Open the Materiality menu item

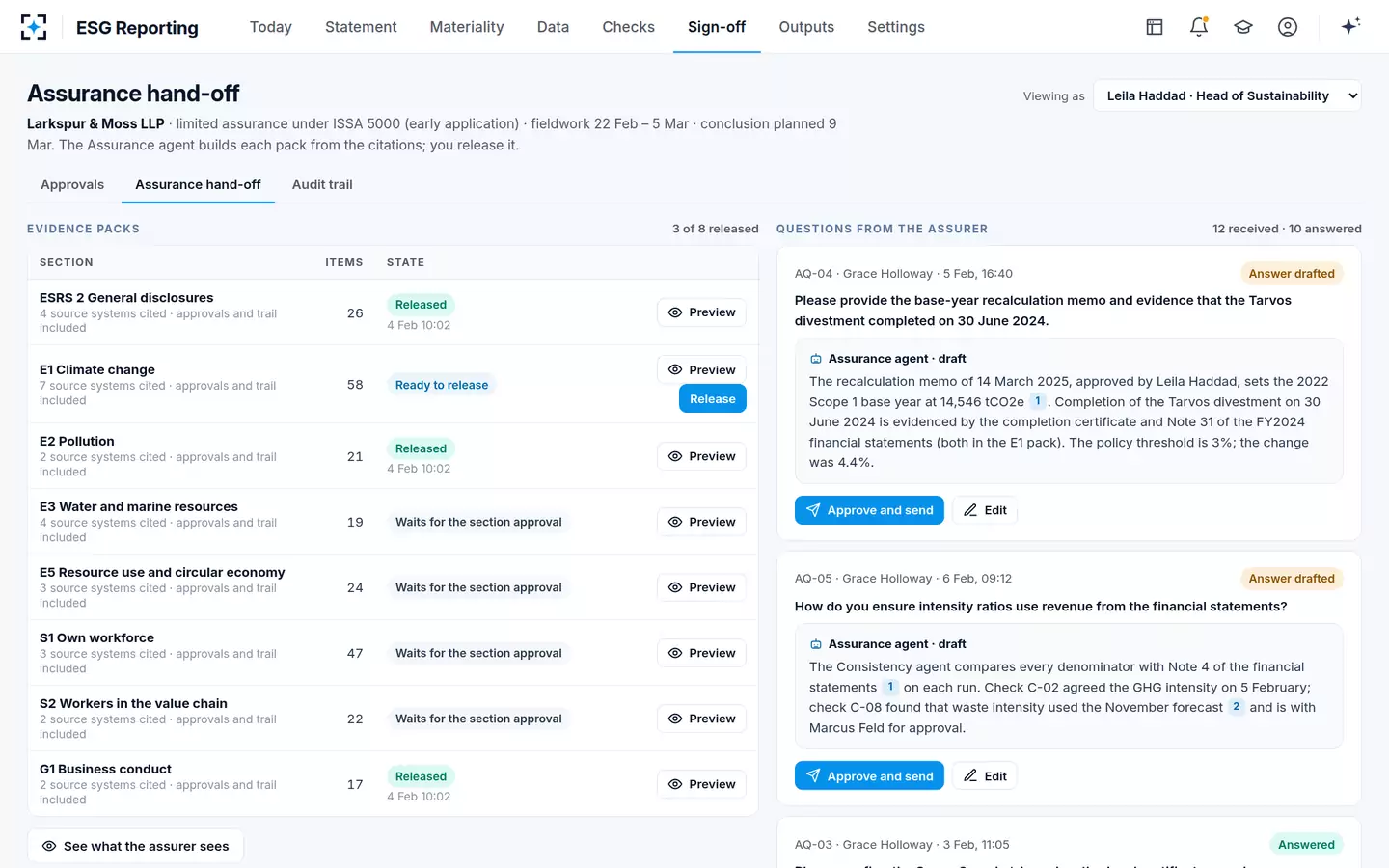pyautogui.click(x=467, y=27)
